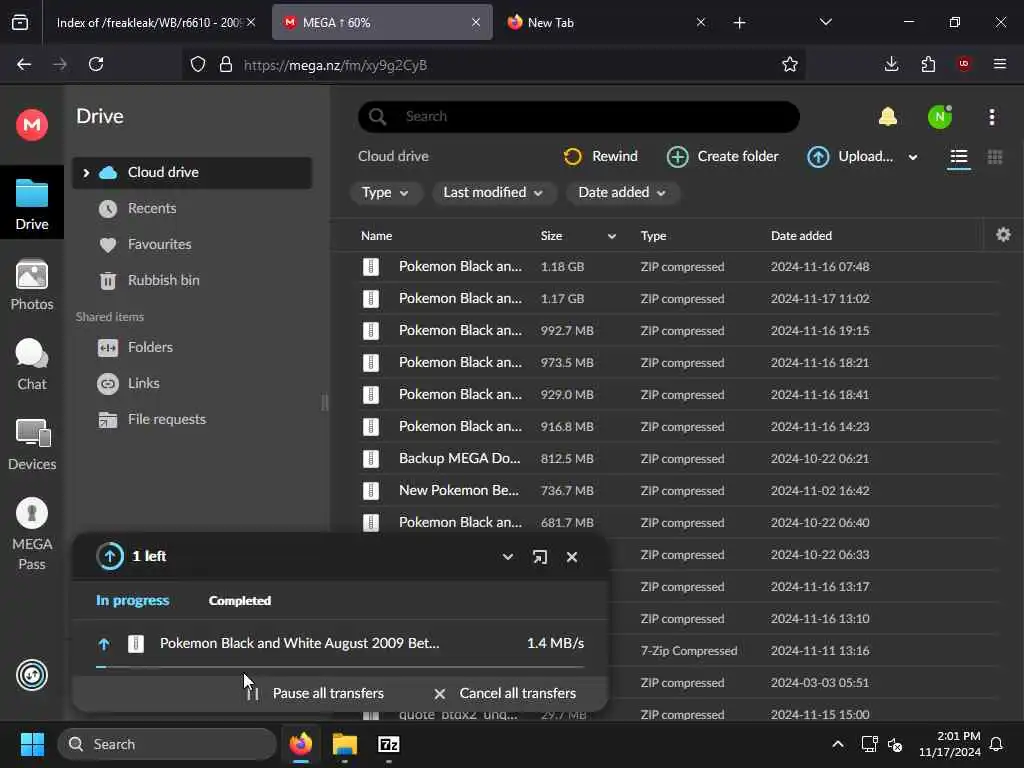Click the upload progress bar

click(x=340, y=667)
